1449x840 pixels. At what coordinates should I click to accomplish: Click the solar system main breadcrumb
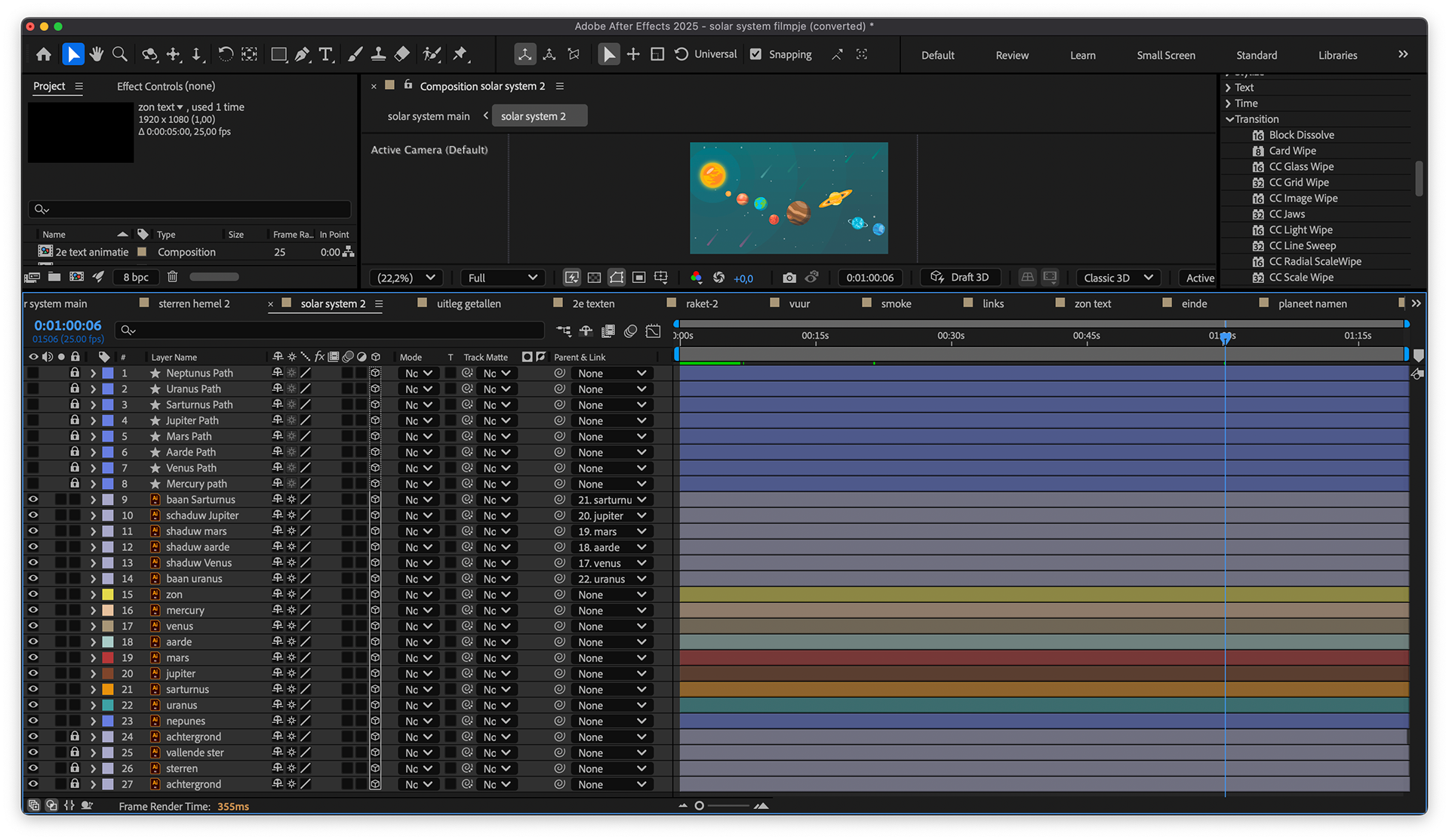click(x=428, y=116)
